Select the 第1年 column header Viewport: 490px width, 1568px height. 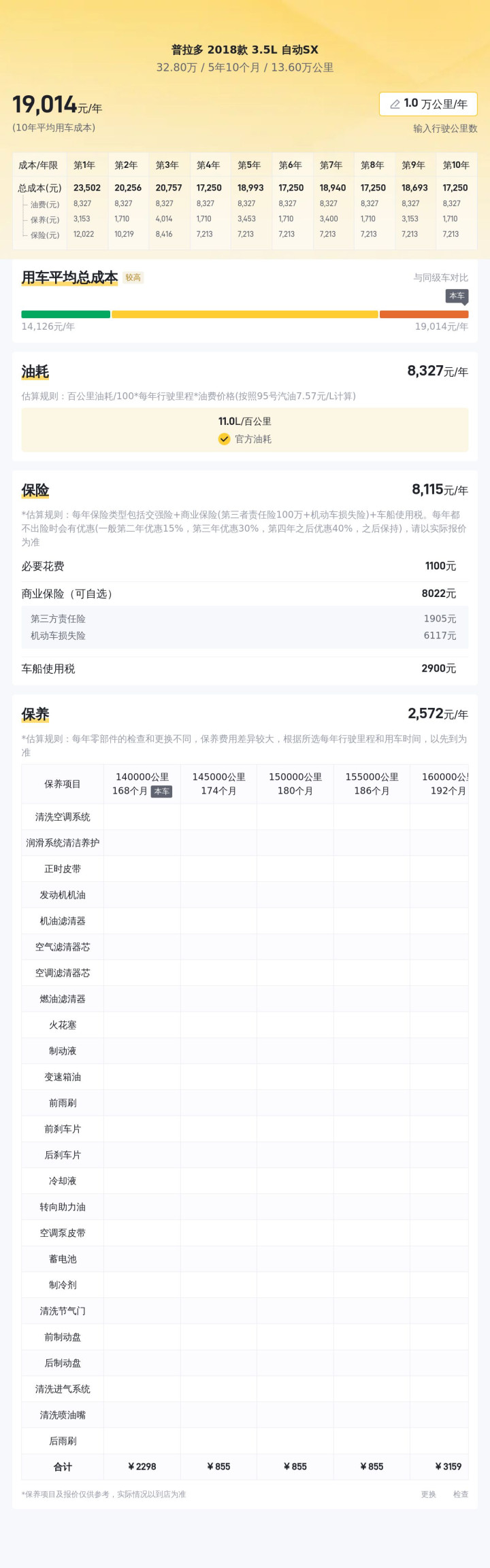pos(84,165)
